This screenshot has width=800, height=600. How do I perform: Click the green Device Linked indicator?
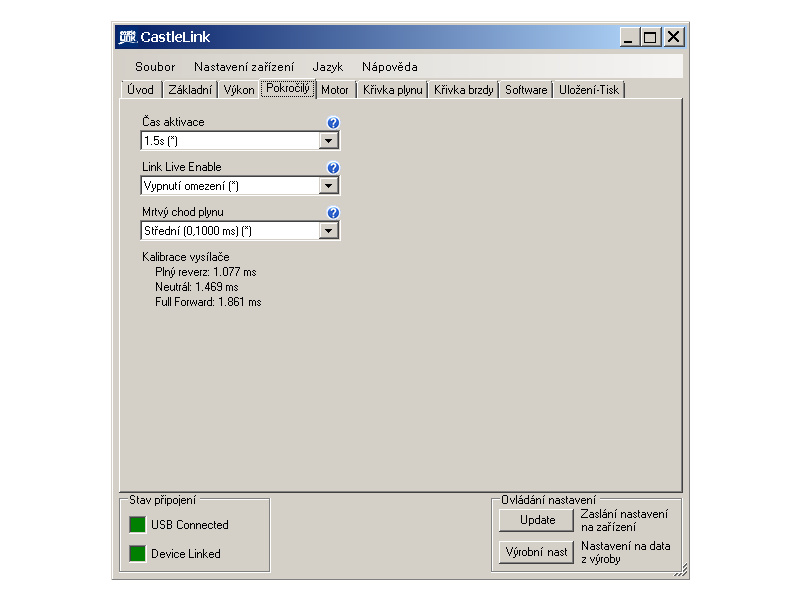[136, 554]
